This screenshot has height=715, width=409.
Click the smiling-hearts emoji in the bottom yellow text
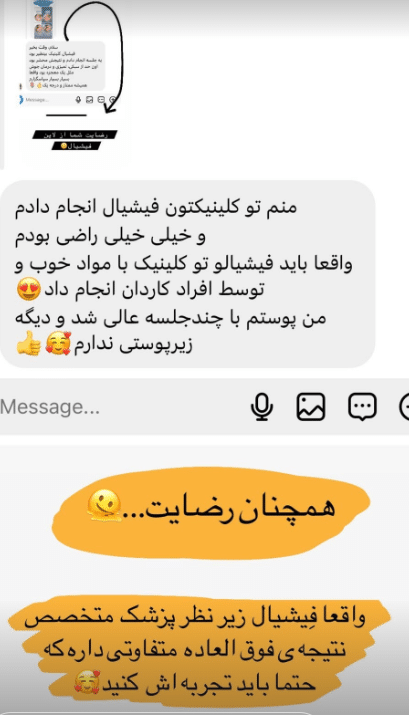pos(87,683)
